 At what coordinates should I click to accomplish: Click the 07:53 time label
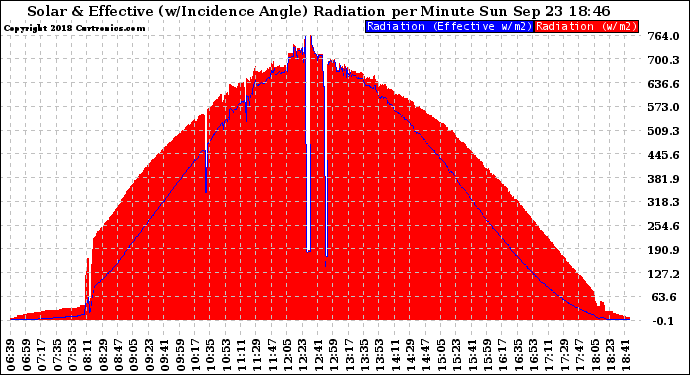coord(72,355)
